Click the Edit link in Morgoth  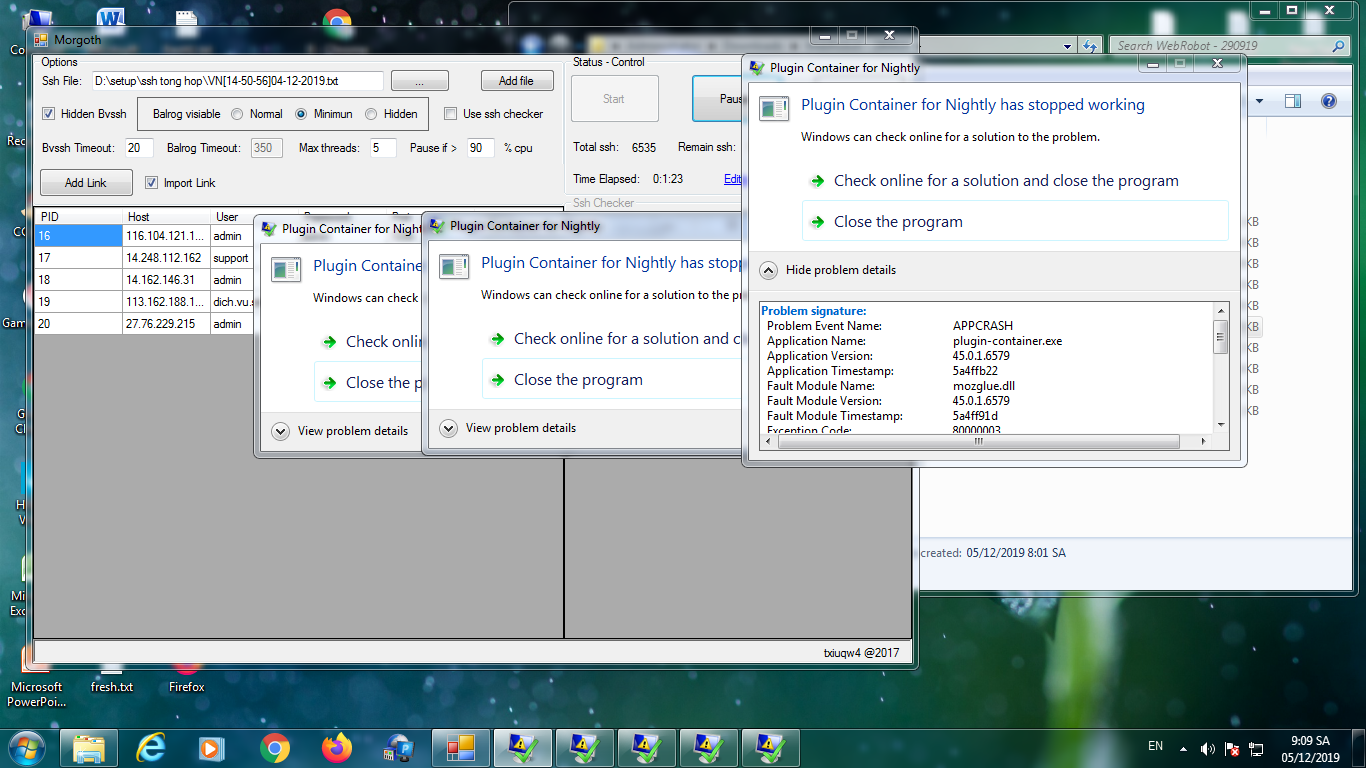click(733, 179)
